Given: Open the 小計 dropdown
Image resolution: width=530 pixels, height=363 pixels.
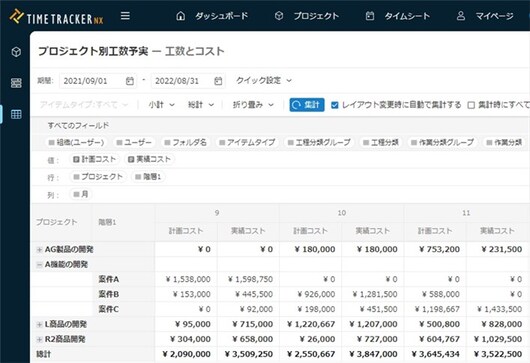Looking at the screenshot, I should [x=162, y=105].
